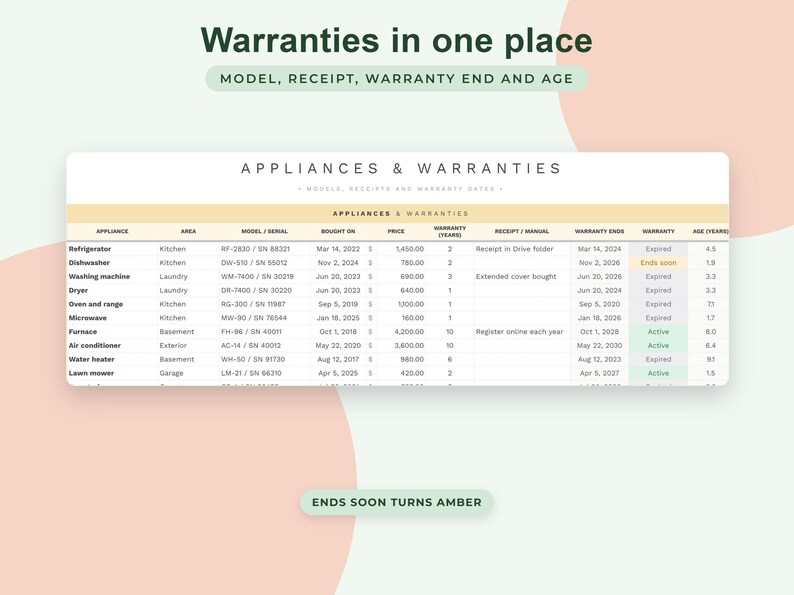The image size is (794, 595).
Task: Click the 'Nov 2, 2026' warranty end date
Action: [599, 263]
